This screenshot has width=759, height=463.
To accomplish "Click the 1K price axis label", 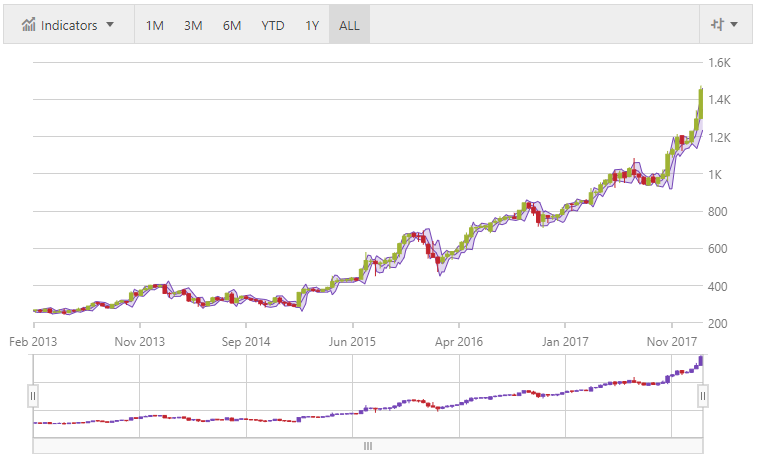I will coord(714,174).
